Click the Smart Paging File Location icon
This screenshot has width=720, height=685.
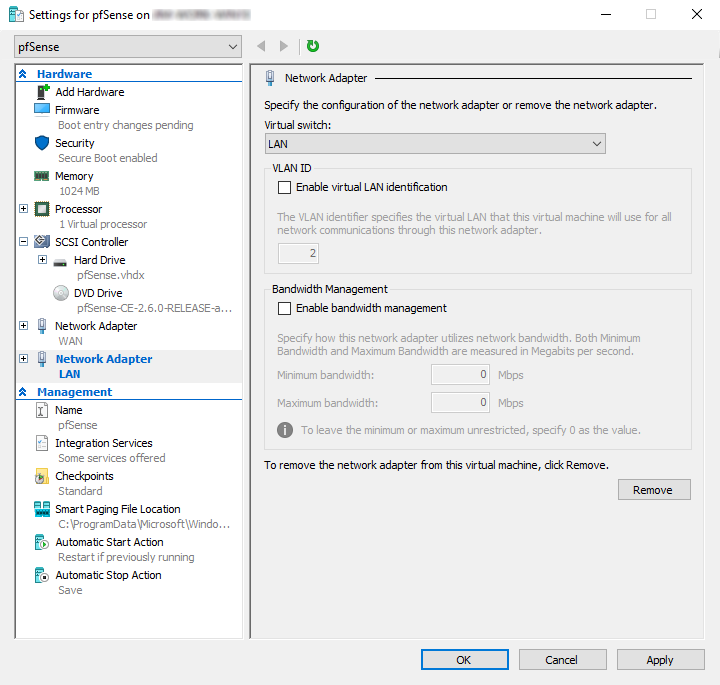[42, 509]
